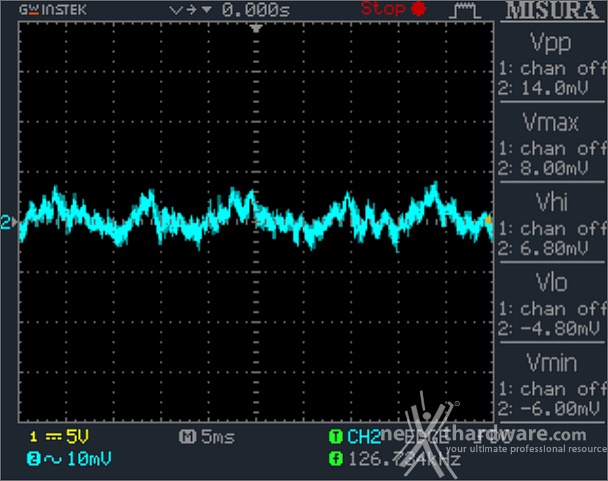The image size is (608, 481).
Task: Click the Vlo value -4.80mV
Action: pyautogui.click(x=560, y=329)
